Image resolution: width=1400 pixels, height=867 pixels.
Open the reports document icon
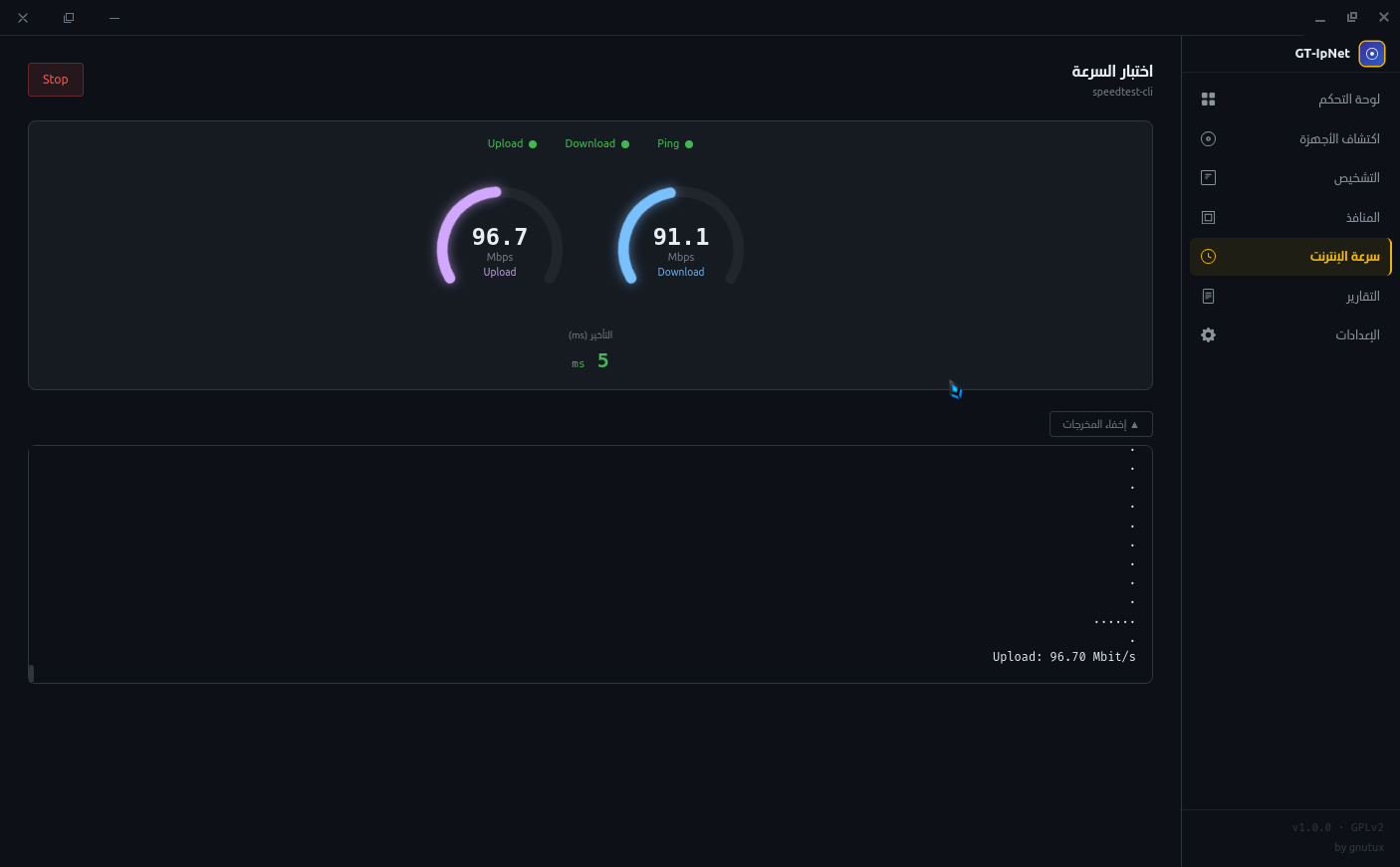(x=1208, y=296)
